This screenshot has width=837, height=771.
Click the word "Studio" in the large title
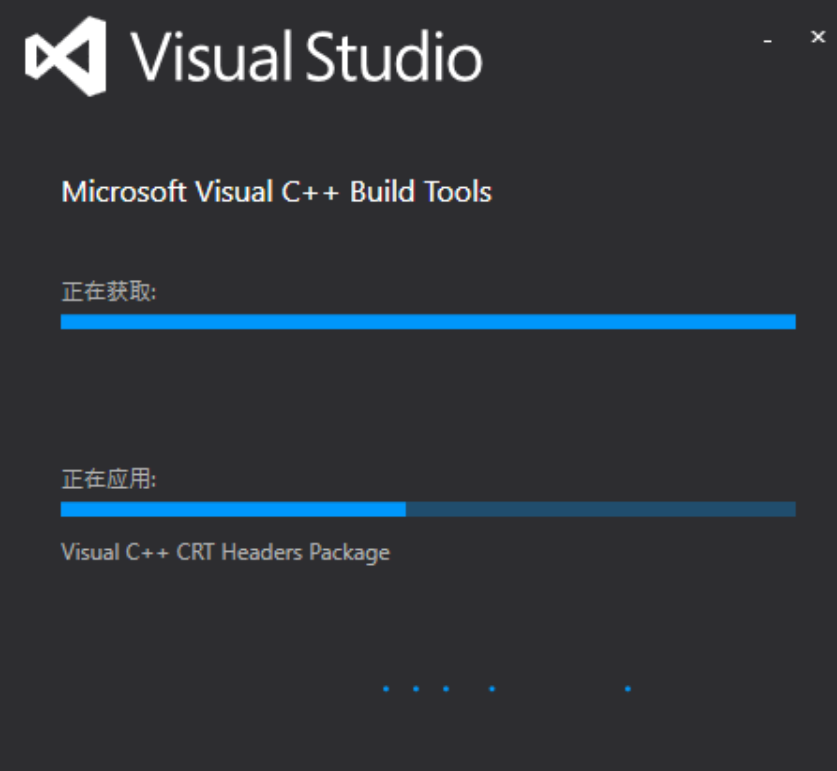(x=394, y=56)
